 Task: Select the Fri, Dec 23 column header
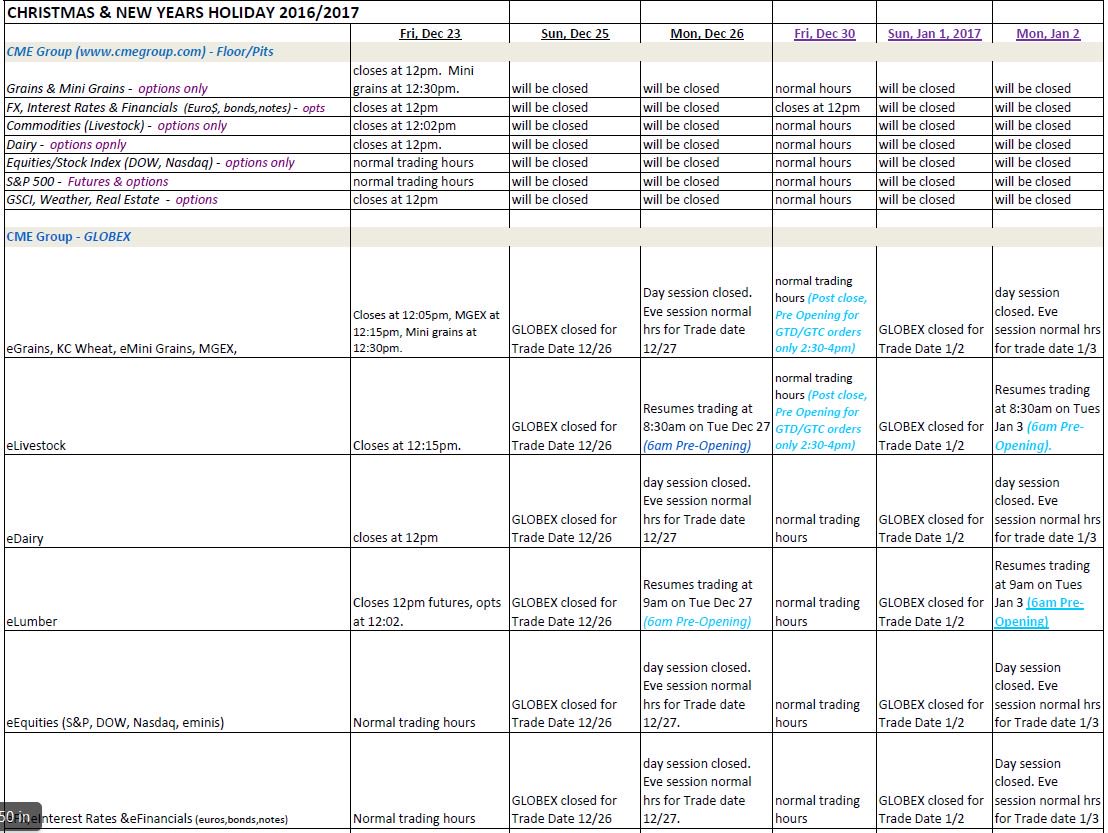coord(430,33)
